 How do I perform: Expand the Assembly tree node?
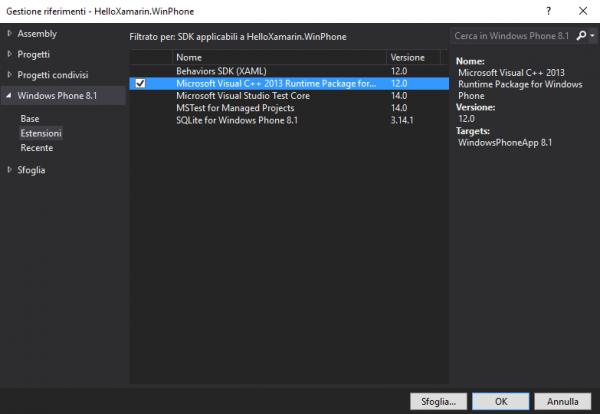tap(9, 33)
